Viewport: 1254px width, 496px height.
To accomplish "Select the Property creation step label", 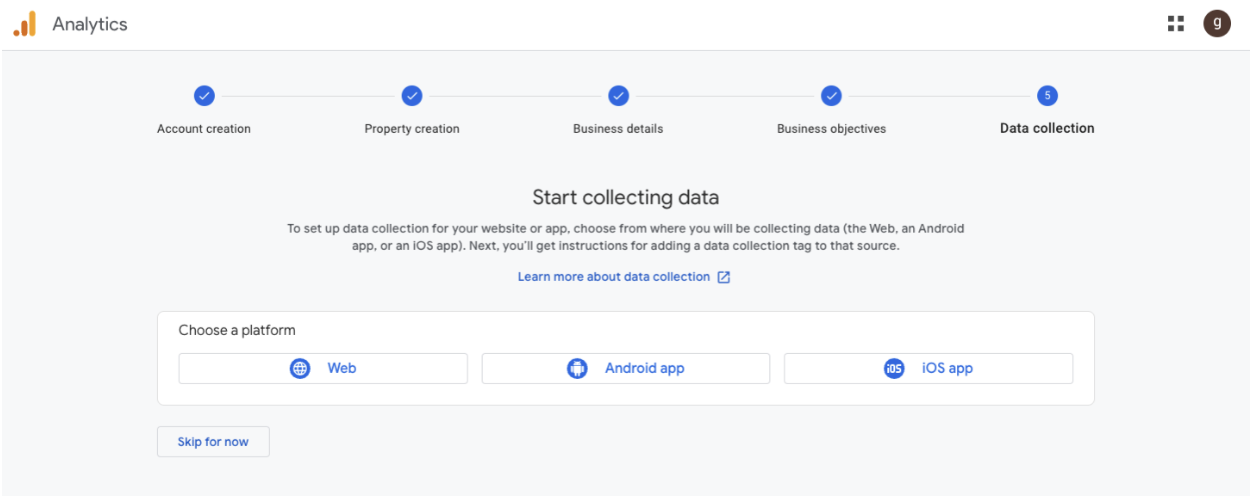I will pyautogui.click(x=412, y=129).
